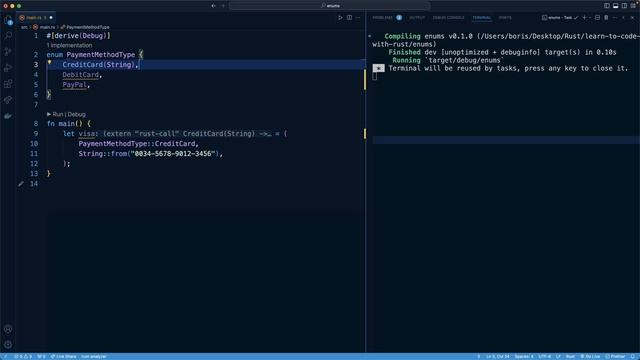This screenshot has height=360, width=640.
Task: Click 'UTF-8' encoding in status bar
Action: tap(544, 356)
